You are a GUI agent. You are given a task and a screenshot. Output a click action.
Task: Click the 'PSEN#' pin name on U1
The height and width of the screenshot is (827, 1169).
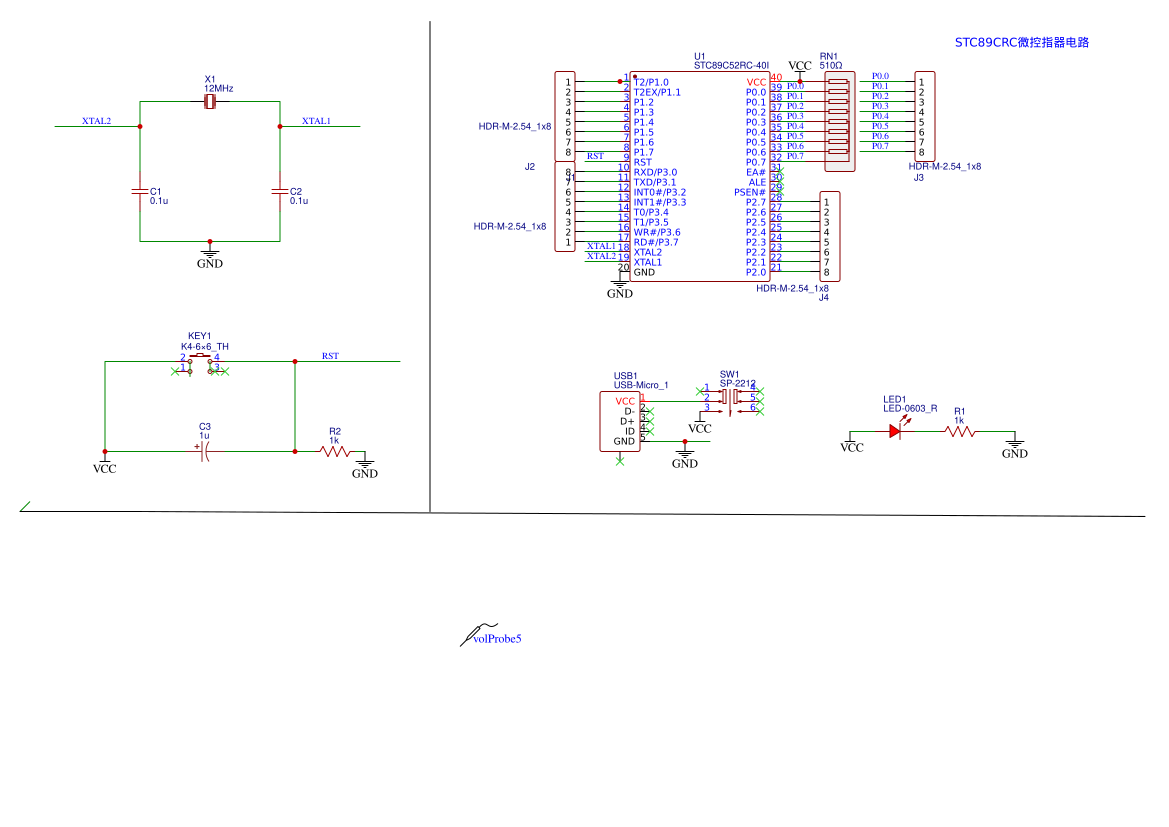(750, 192)
